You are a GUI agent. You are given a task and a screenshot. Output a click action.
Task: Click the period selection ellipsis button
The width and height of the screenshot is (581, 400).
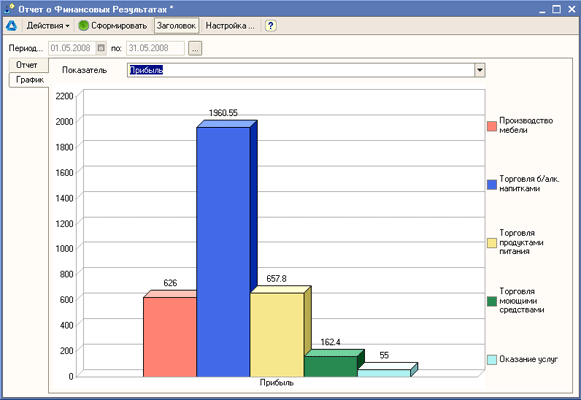(x=195, y=48)
